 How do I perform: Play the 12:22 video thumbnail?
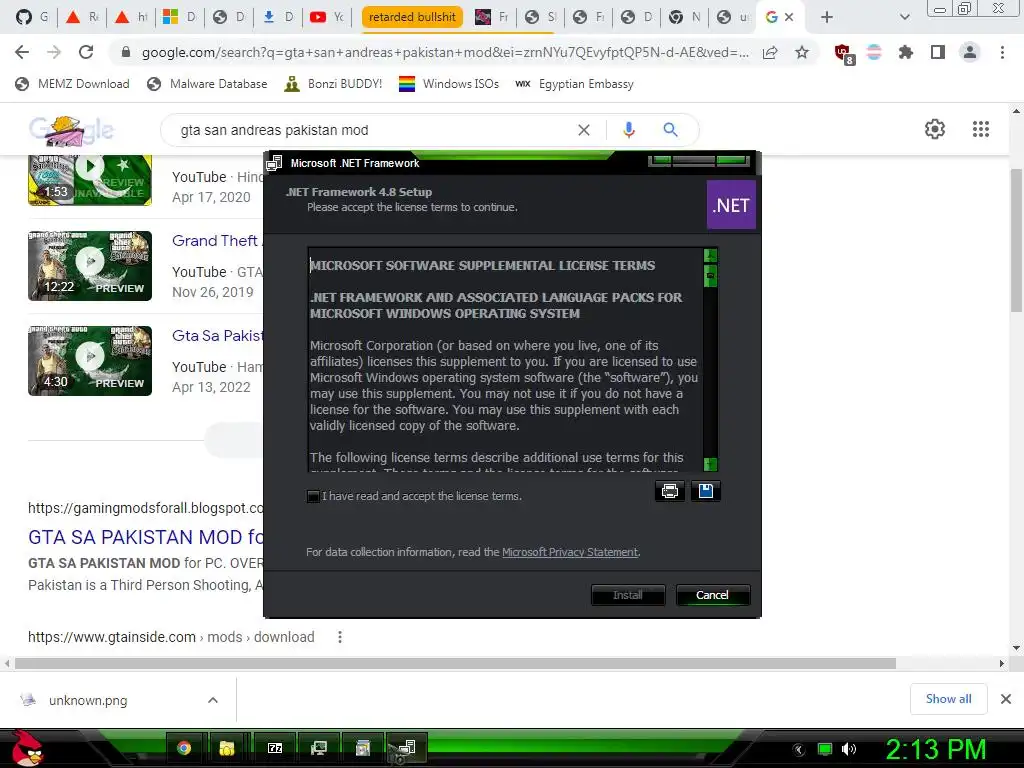[x=90, y=266]
